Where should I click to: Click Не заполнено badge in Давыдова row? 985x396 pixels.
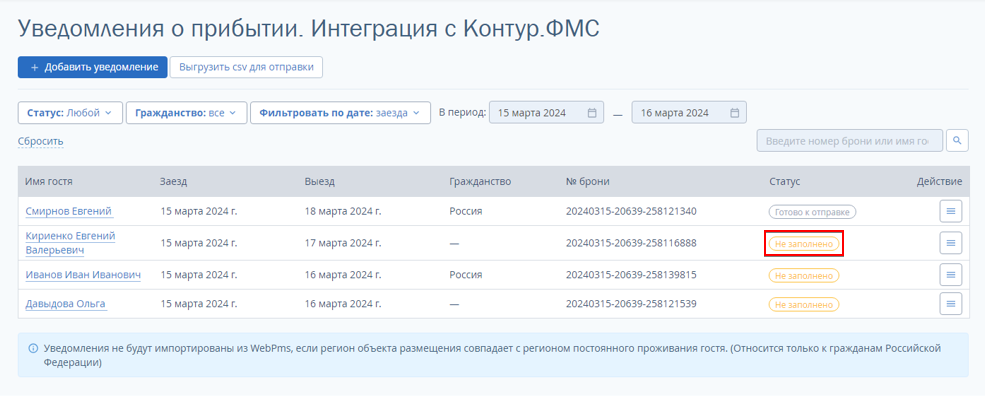pyautogui.click(x=804, y=304)
